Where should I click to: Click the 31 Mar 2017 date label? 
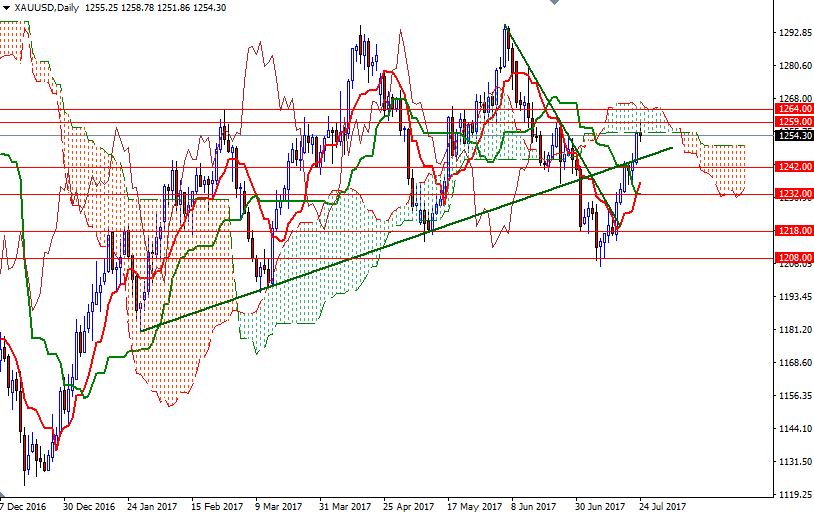(x=345, y=506)
